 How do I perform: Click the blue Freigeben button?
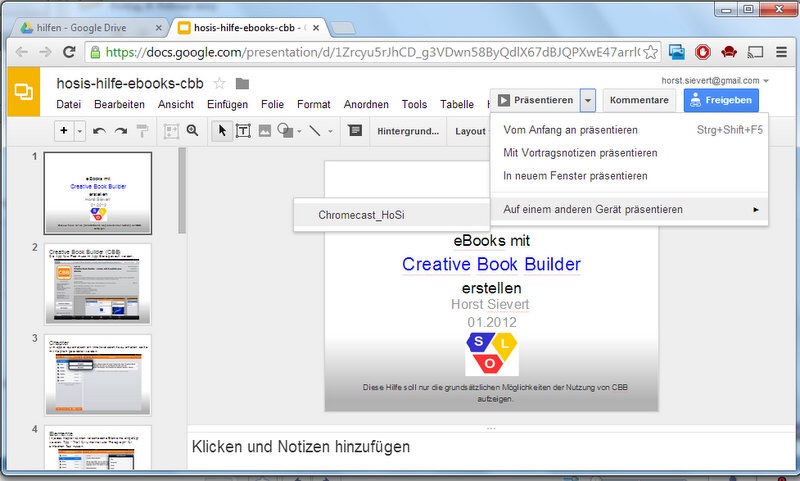click(x=721, y=100)
